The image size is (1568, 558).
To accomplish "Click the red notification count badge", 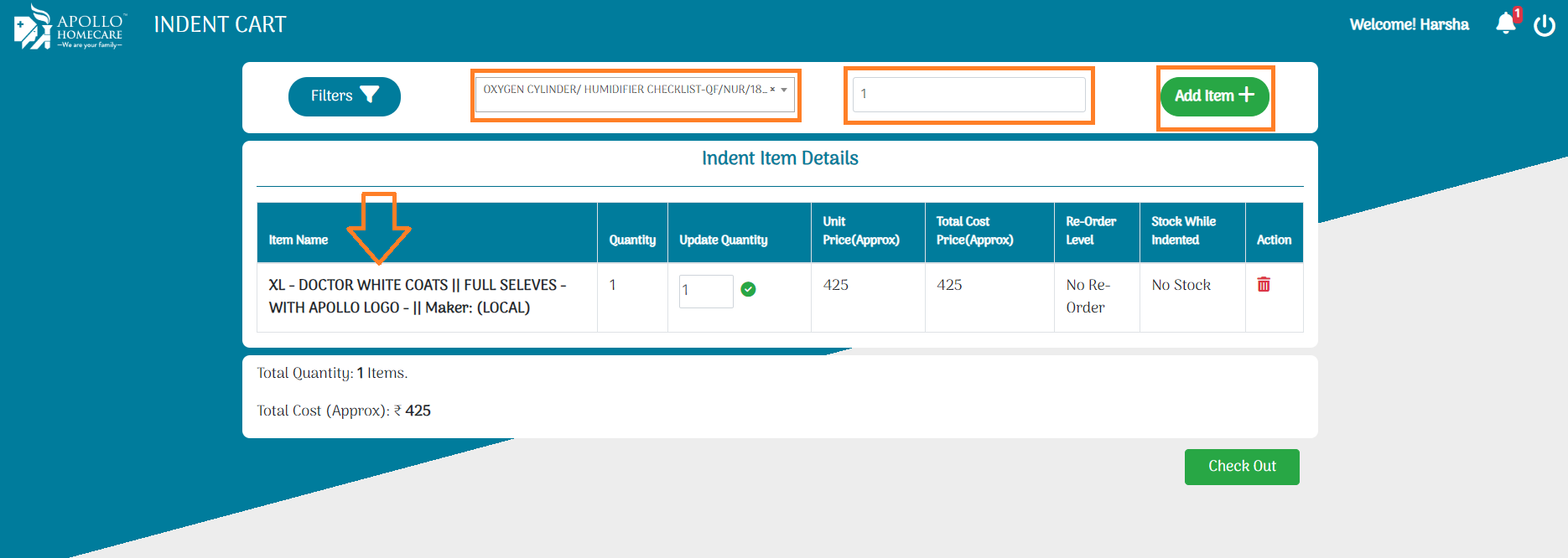I will click(x=1518, y=14).
